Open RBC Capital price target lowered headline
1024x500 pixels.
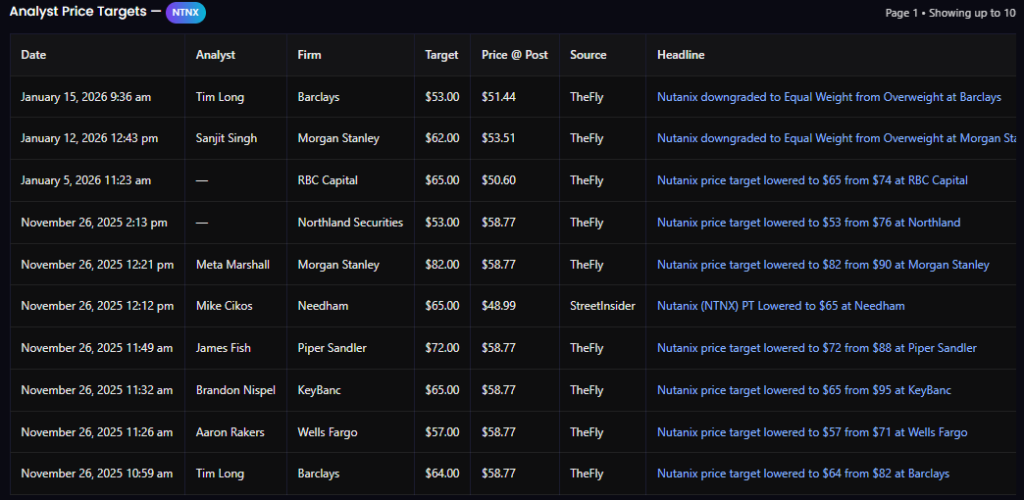point(811,180)
